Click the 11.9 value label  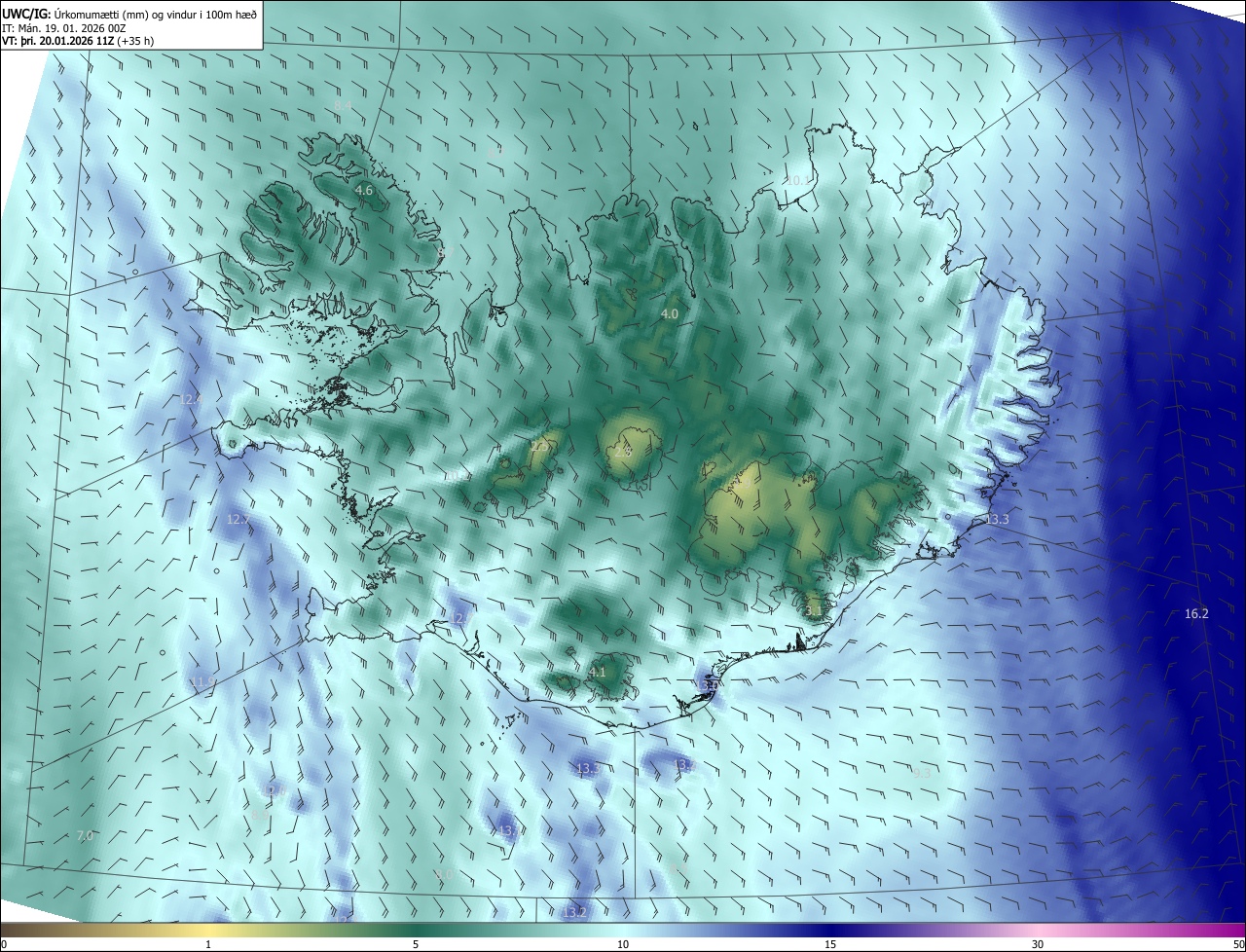tap(202, 682)
